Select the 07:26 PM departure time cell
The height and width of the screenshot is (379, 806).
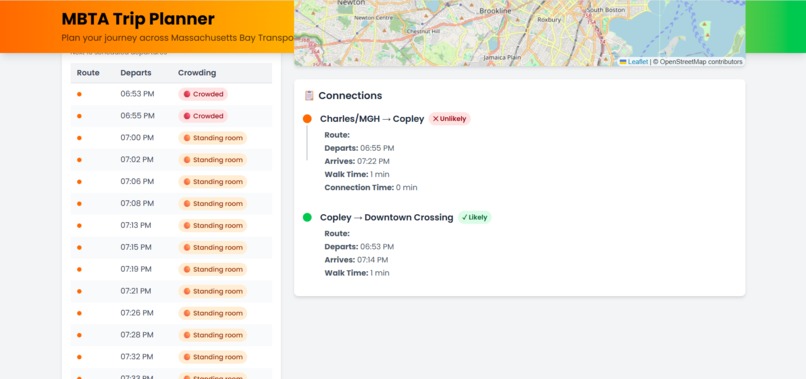(x=136, y=313)
